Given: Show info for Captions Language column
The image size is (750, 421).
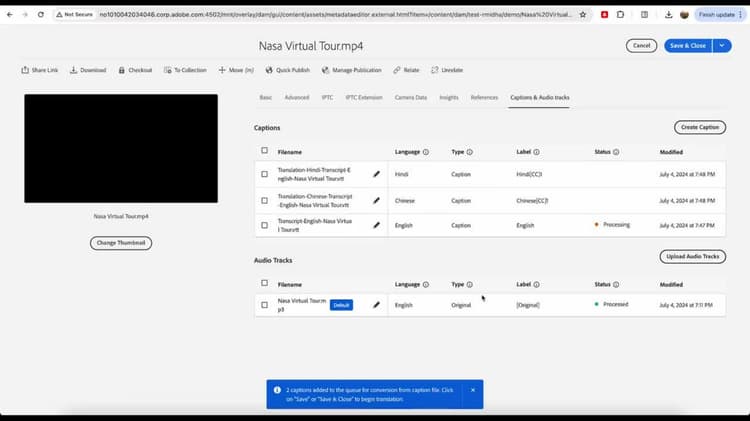Looking at the screenshot, I should coord(426,152).
